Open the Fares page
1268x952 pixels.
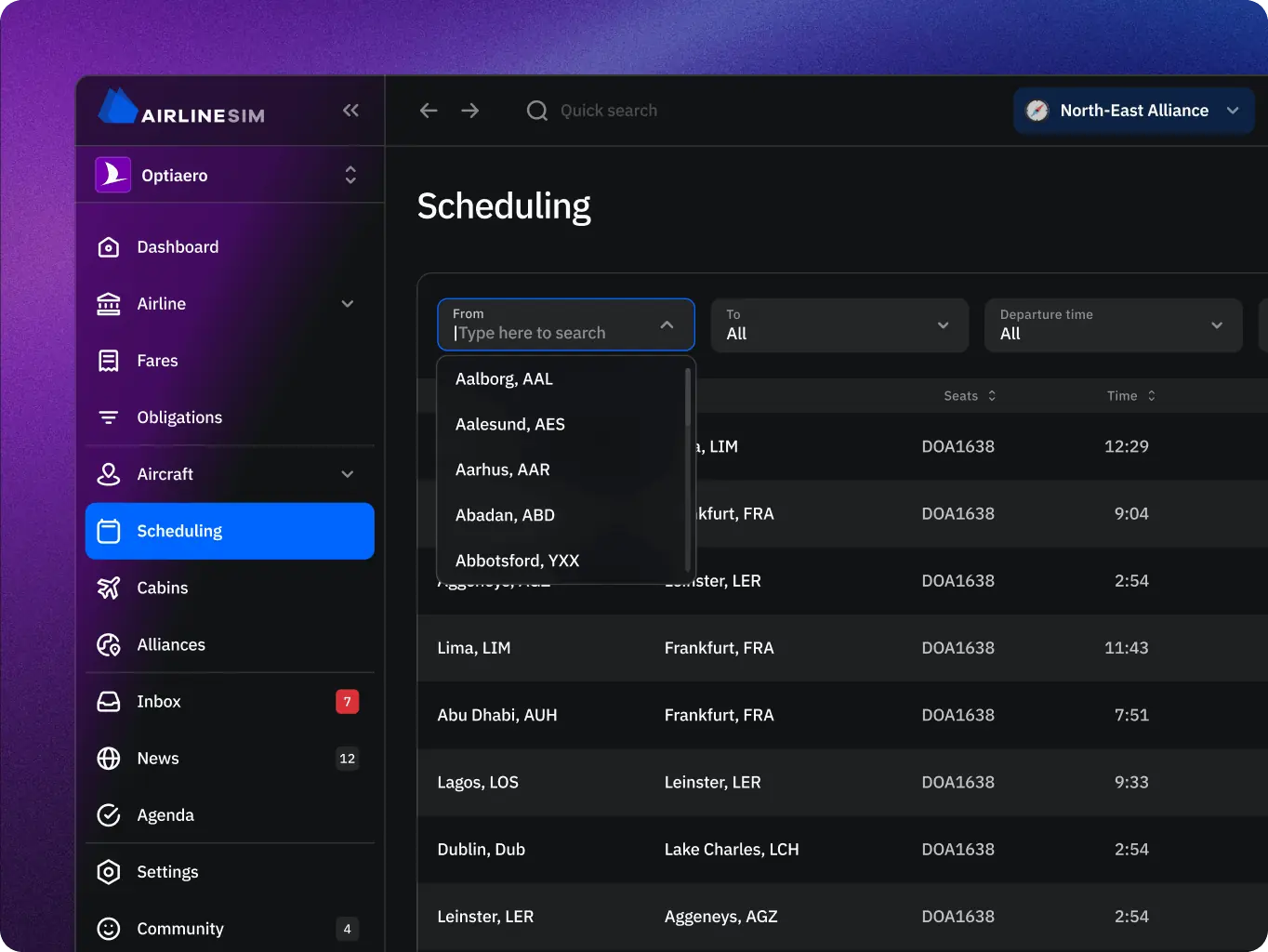[x=157, y=361]
